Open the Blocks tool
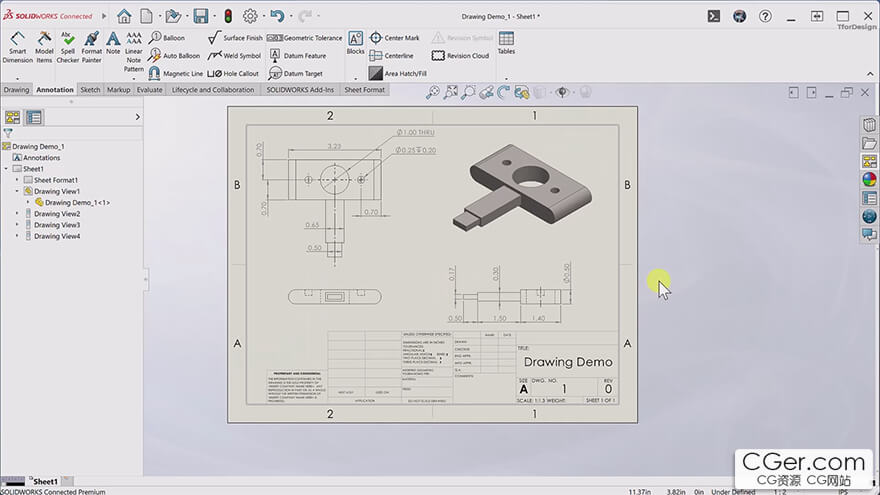 point(355,43)
